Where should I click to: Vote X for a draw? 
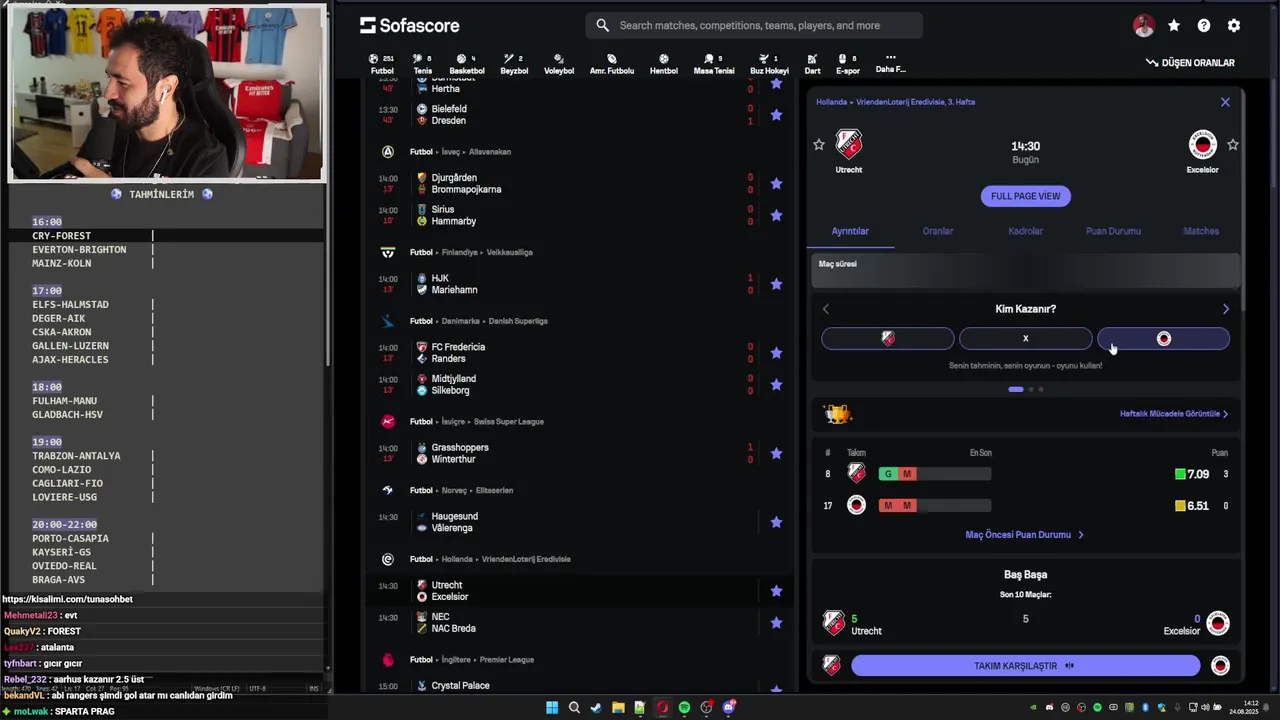(1025, 339)
